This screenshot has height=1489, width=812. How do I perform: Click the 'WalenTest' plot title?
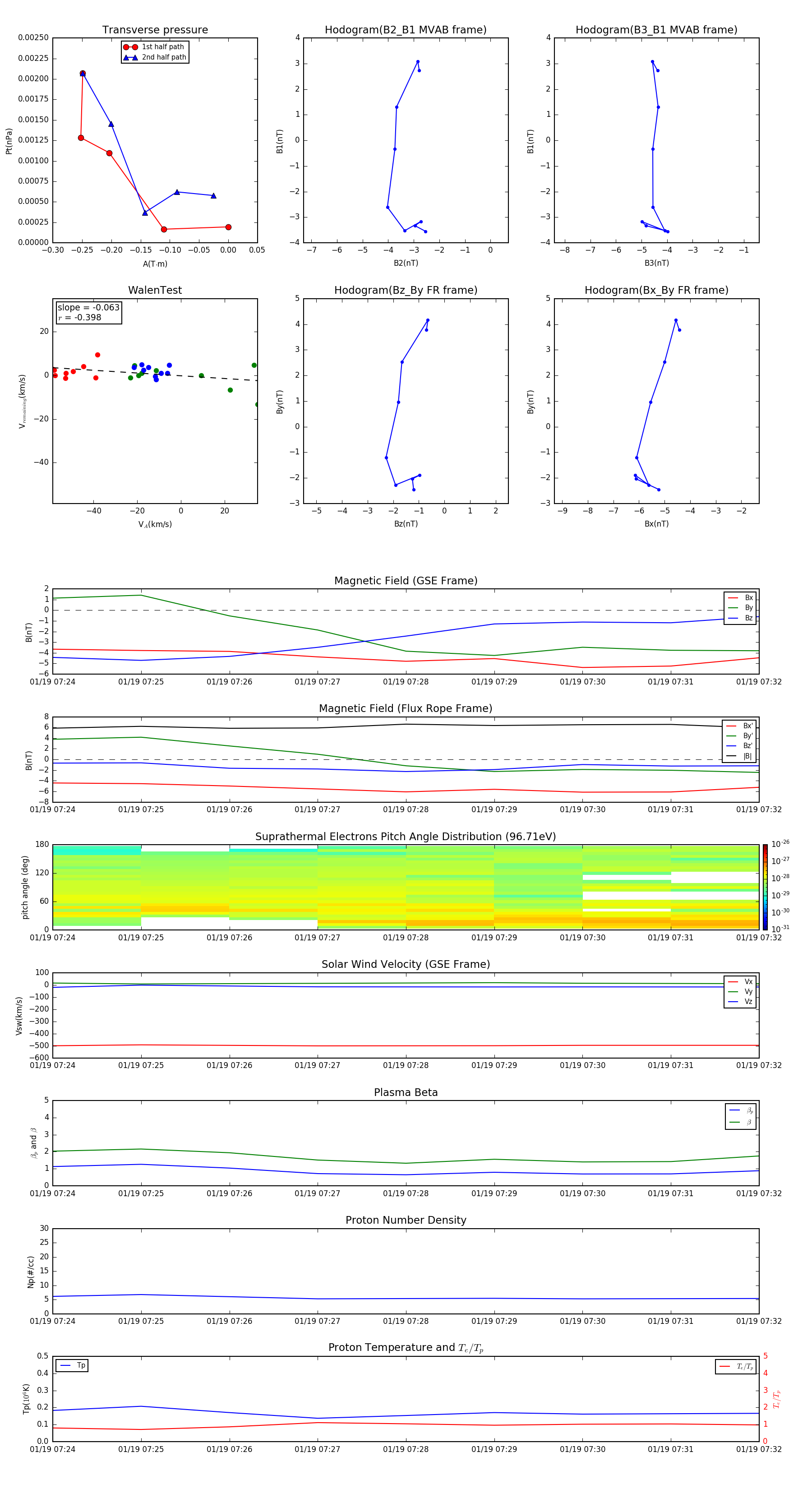(155, 290)
